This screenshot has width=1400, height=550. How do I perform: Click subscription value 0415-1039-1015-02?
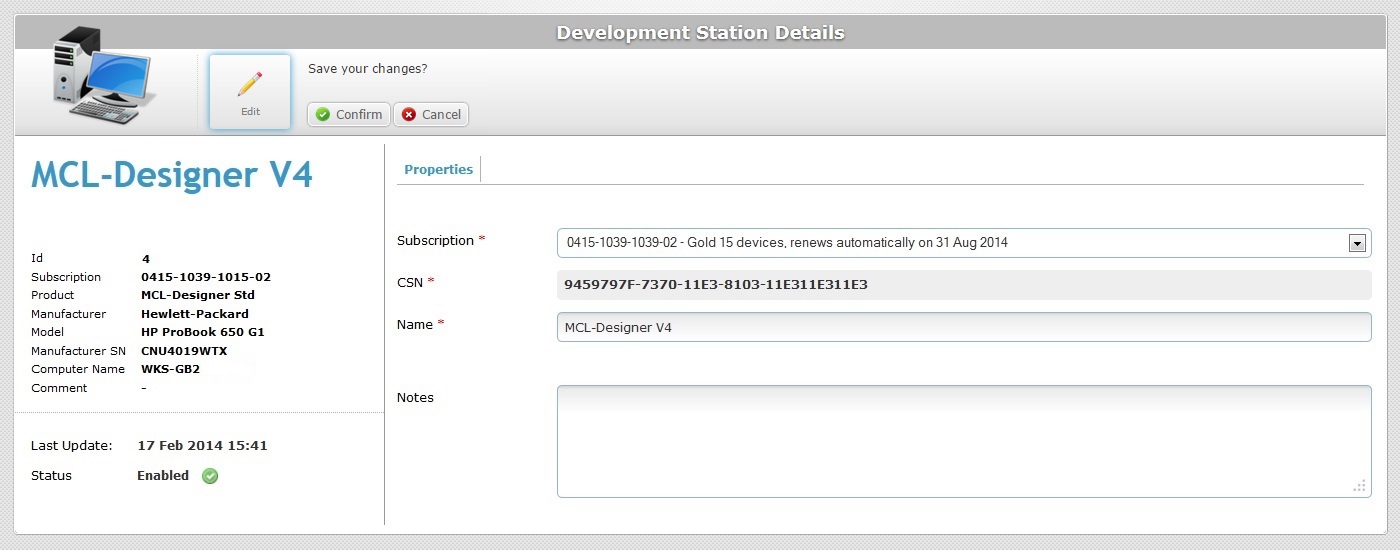[206, 277]
